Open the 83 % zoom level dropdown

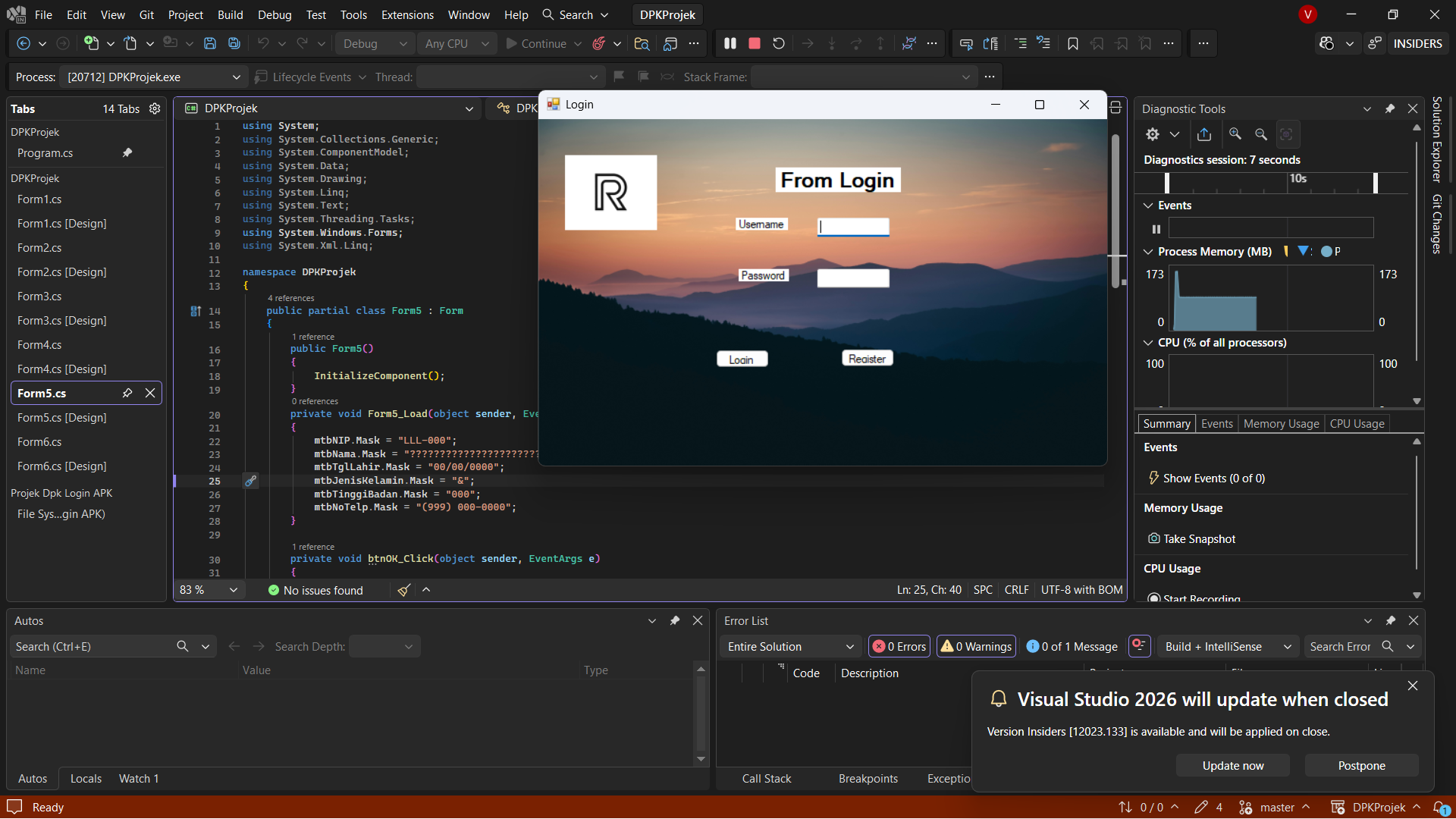point(209,590)
